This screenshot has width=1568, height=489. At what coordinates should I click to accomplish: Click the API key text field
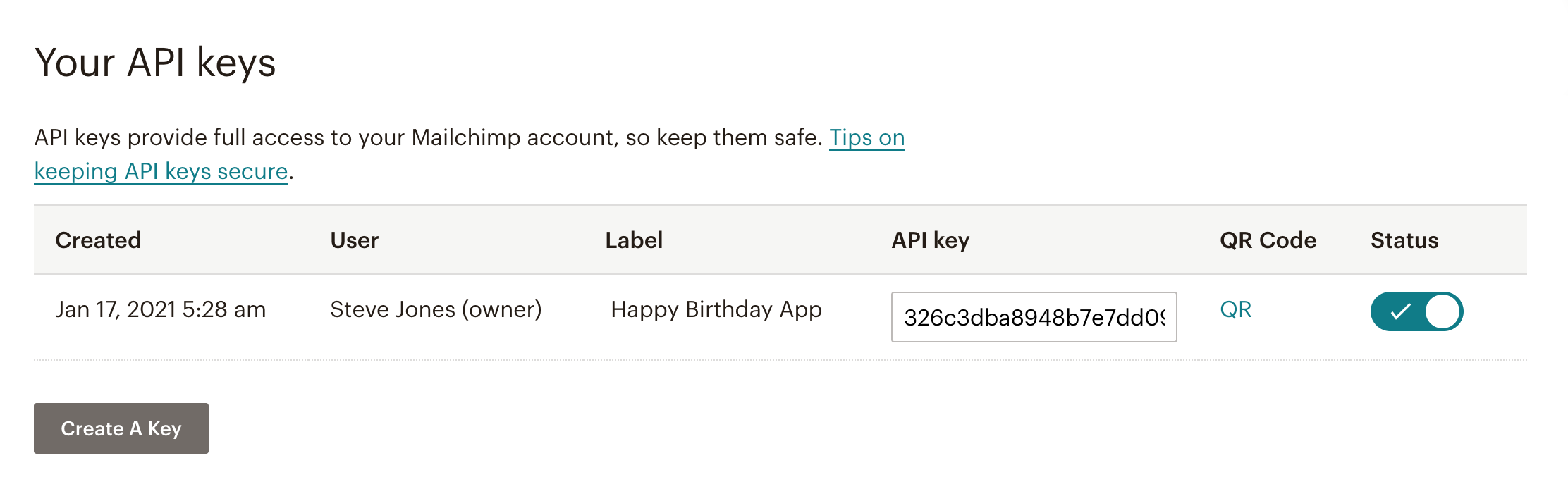1034,317
